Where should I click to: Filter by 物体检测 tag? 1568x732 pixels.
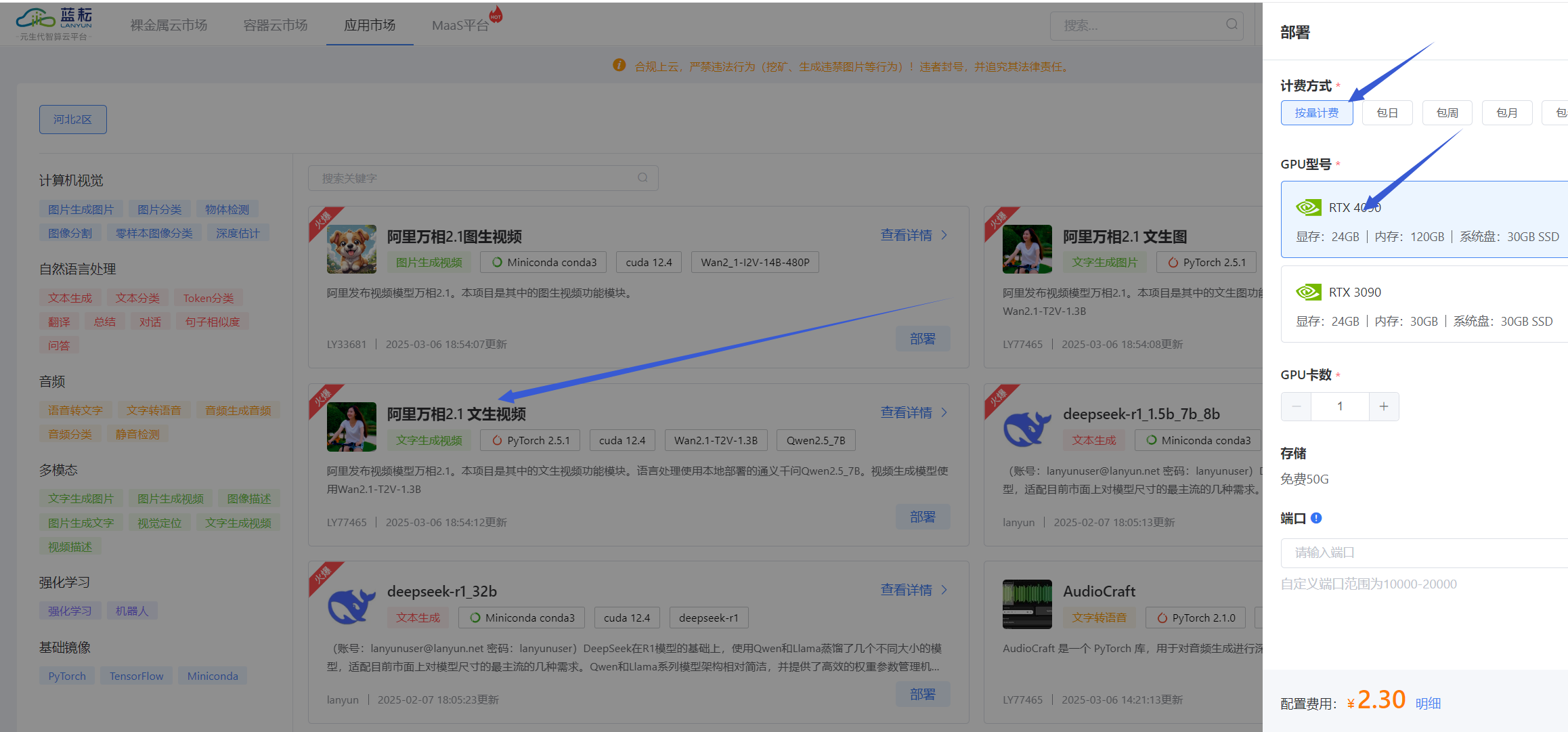pyautogui.click(x=227, y=209)
